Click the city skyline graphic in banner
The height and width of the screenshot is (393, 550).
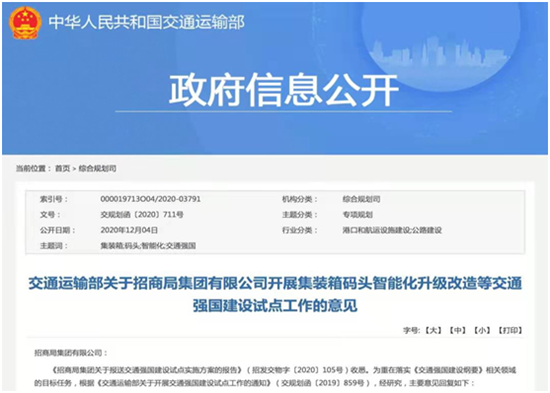click(x=434, y=52)
